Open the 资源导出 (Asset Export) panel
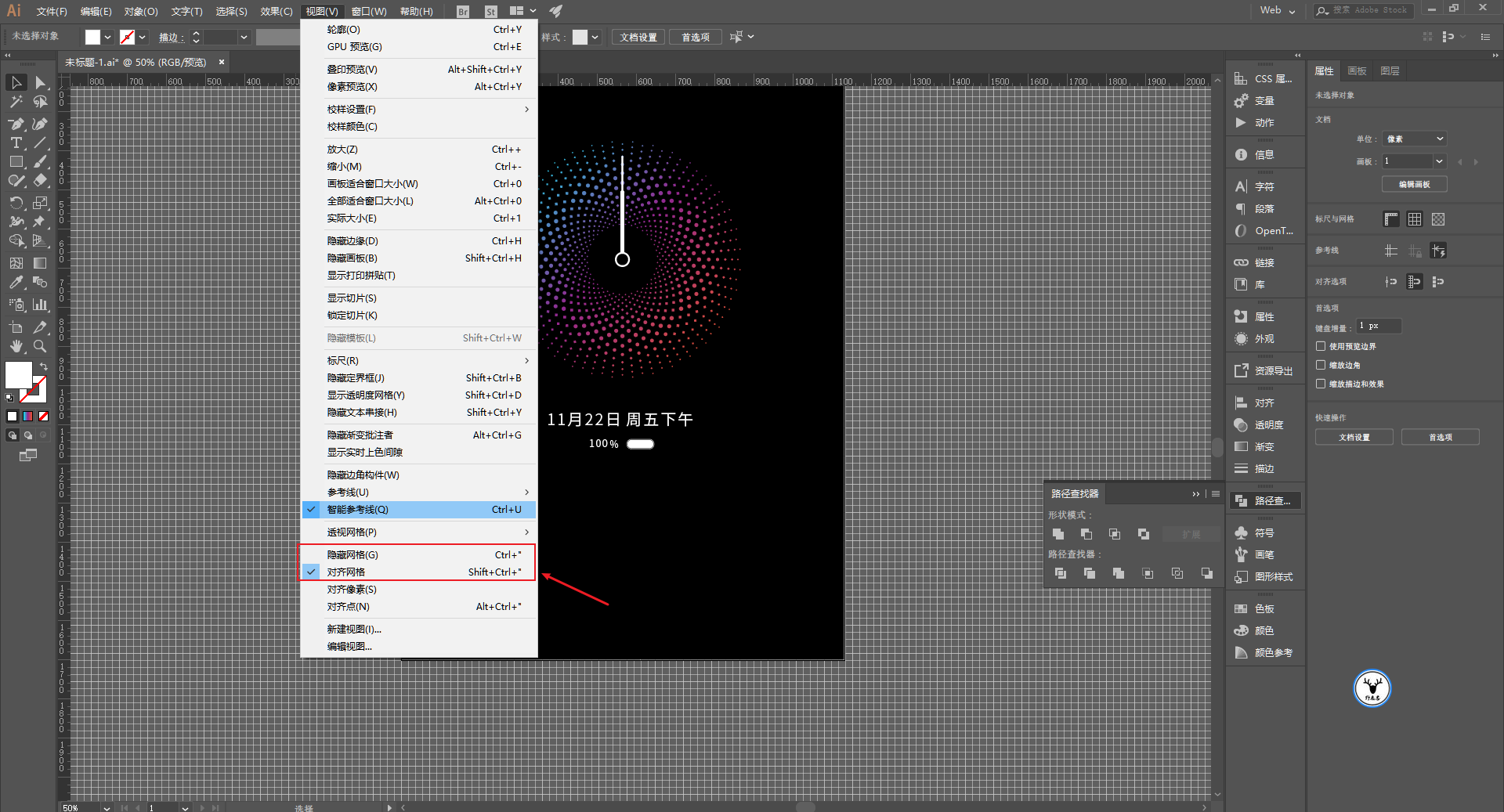The height and width of the screenshot is (812, 1504). (x=1264, y=370)
